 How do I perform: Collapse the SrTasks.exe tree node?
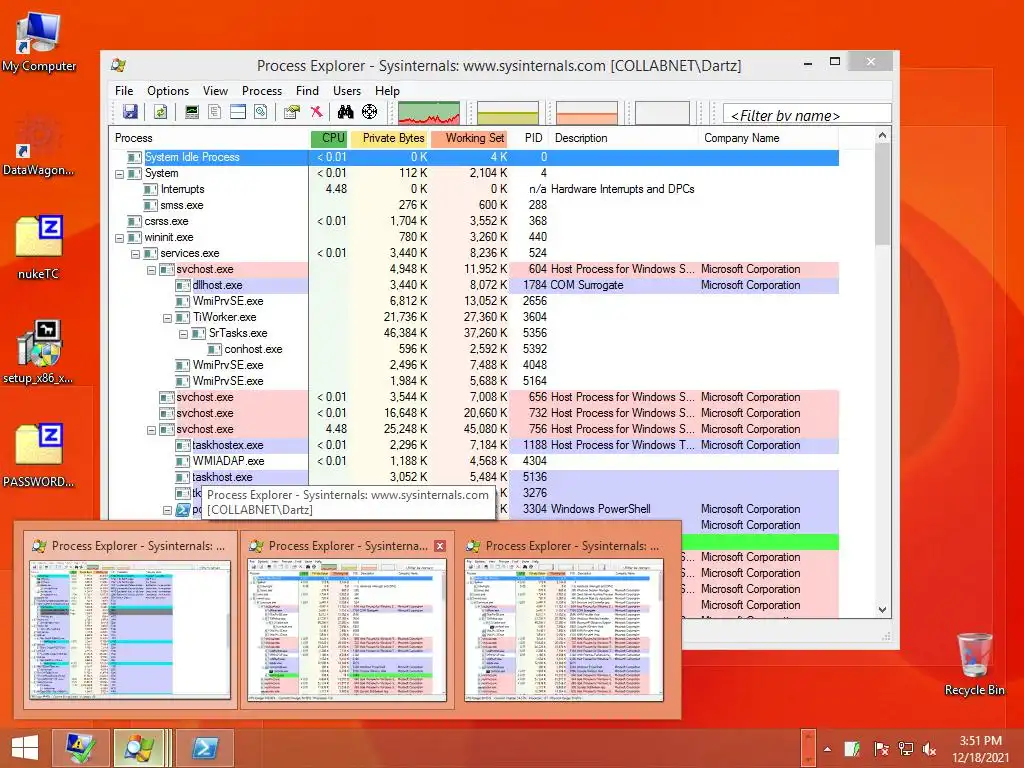(x=184, y=334)
